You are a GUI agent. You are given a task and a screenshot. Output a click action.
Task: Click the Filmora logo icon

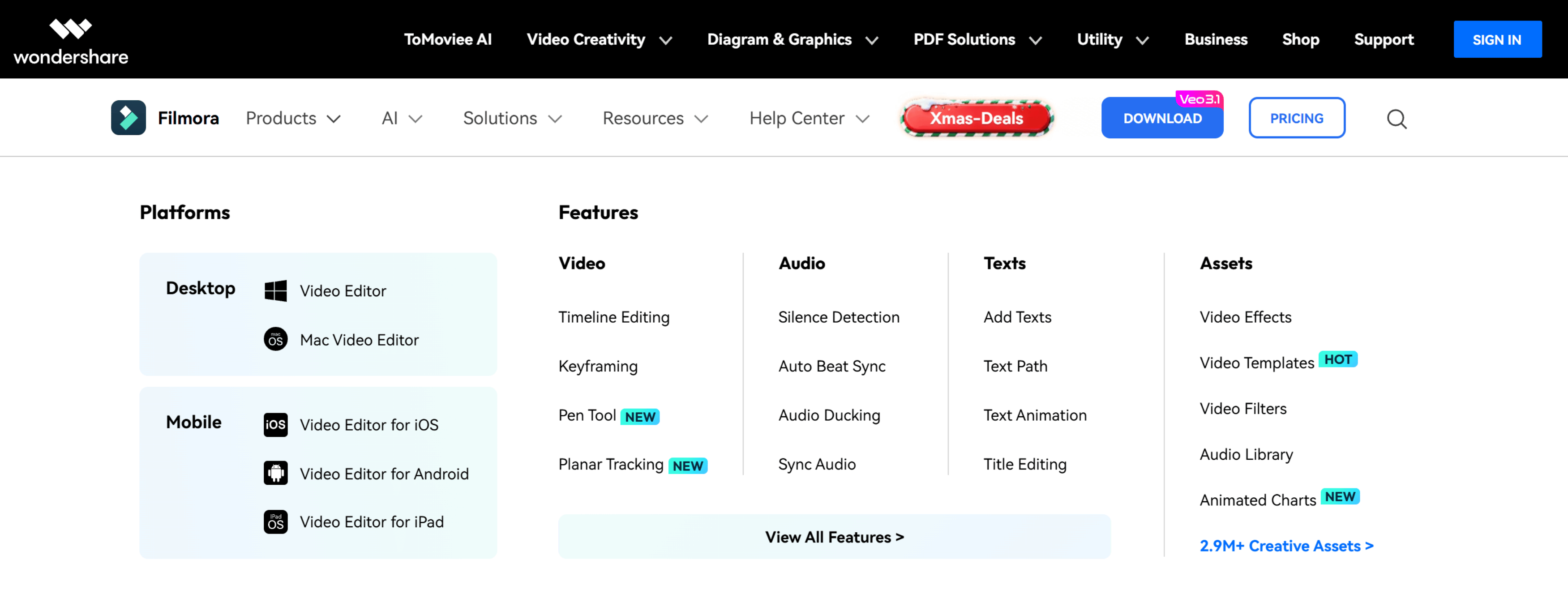click(x=128, y=118)
